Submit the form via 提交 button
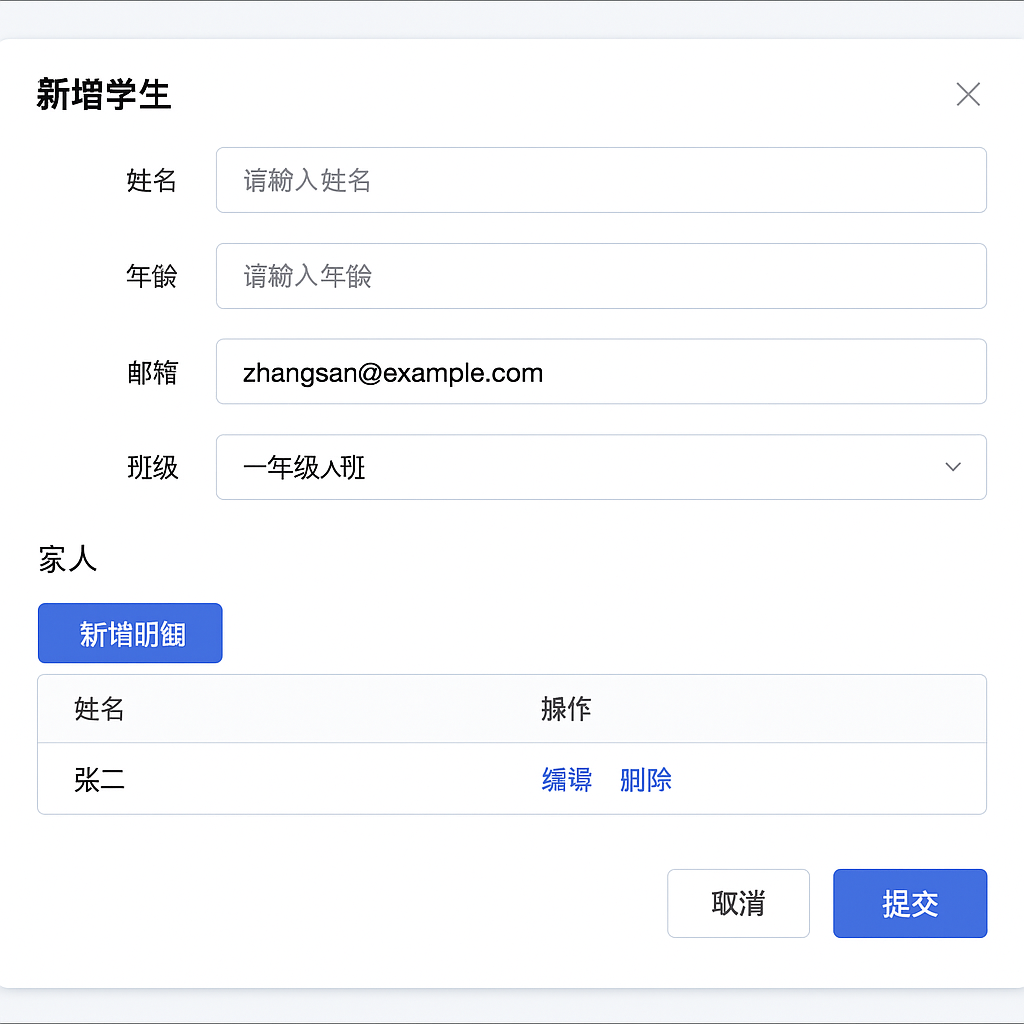Image resolution: width=1024 pixels, height=1024 pixels. (909, 903)
